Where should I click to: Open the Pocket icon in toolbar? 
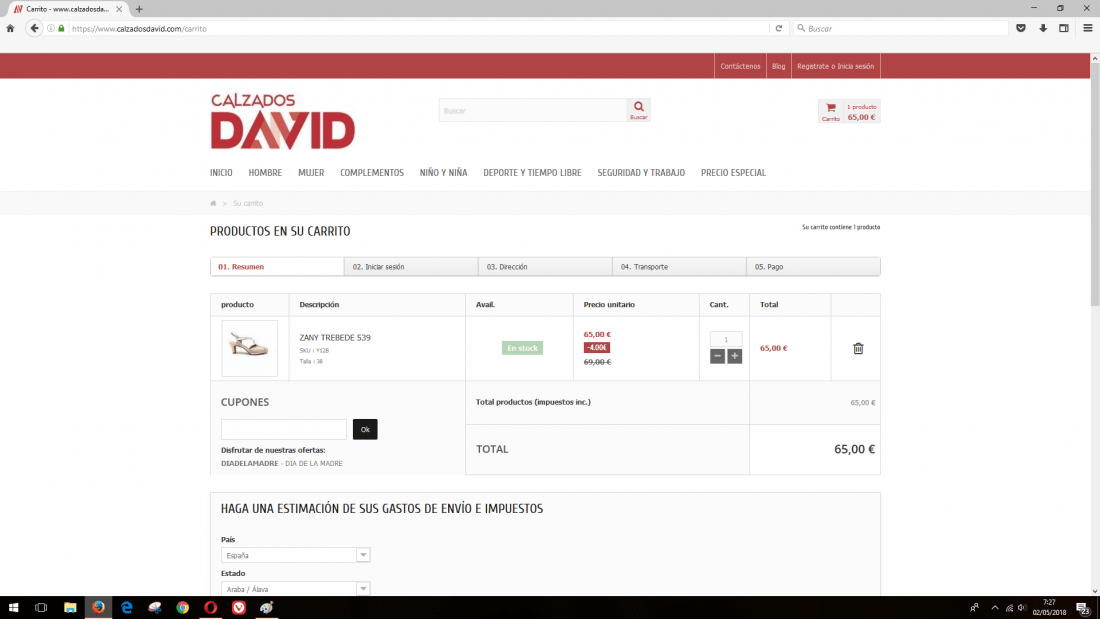(x=1021, y=29)
